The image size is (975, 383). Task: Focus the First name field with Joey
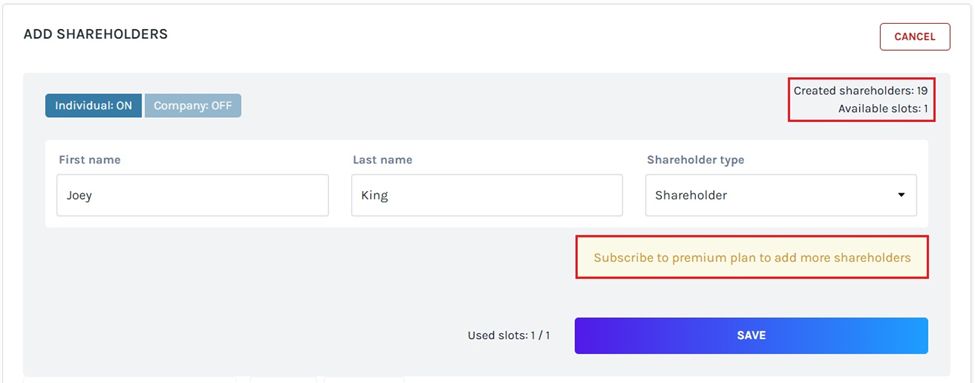192,195
